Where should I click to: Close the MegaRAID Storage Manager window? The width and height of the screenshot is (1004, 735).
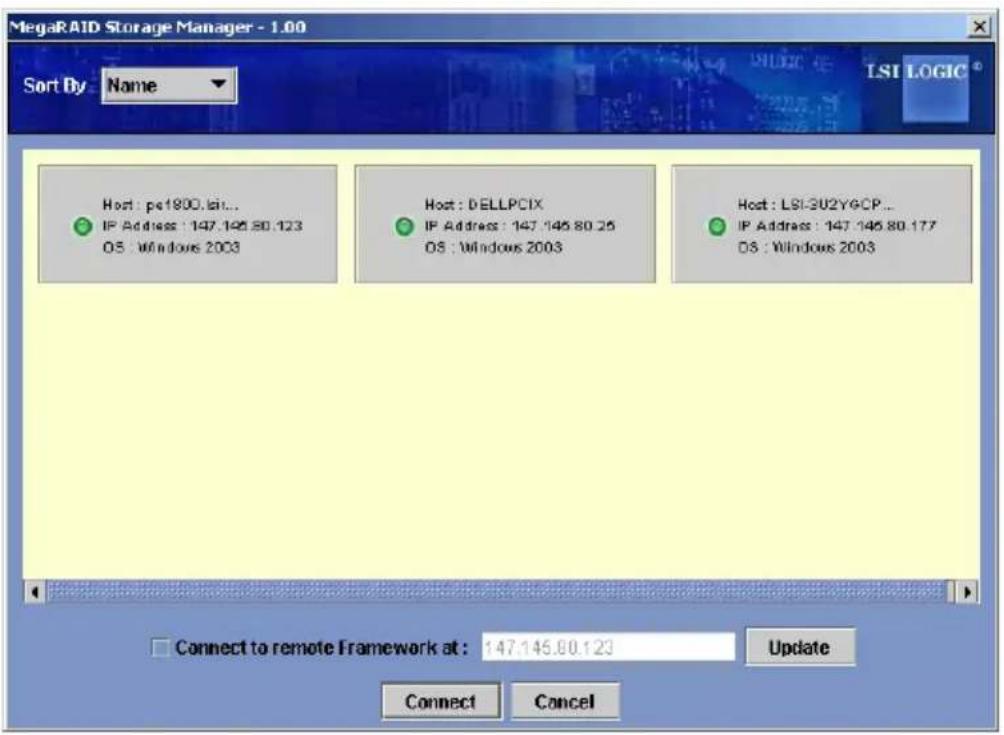point(979,26)
